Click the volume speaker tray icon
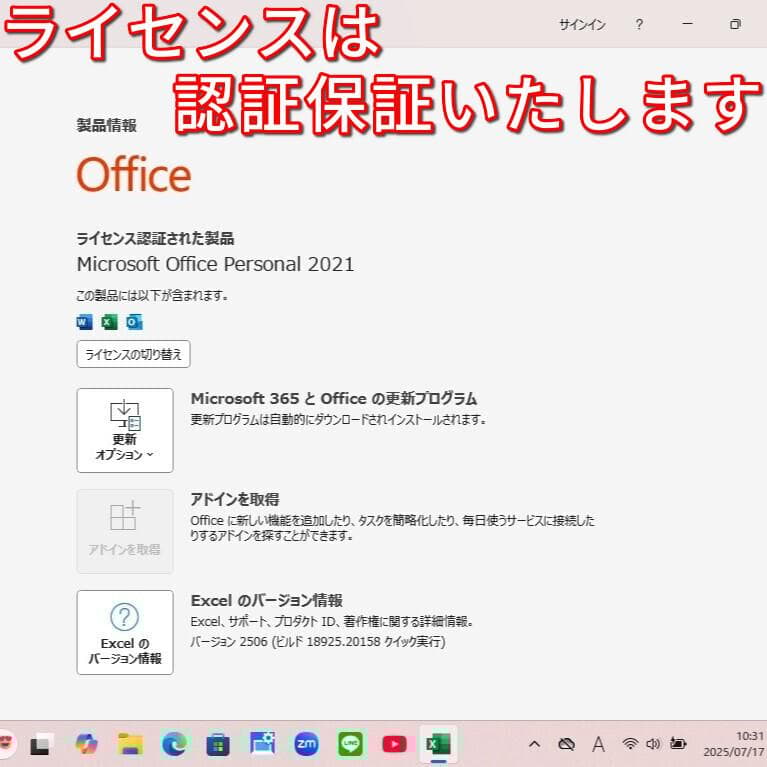767x767 pixels. point(653,744)
